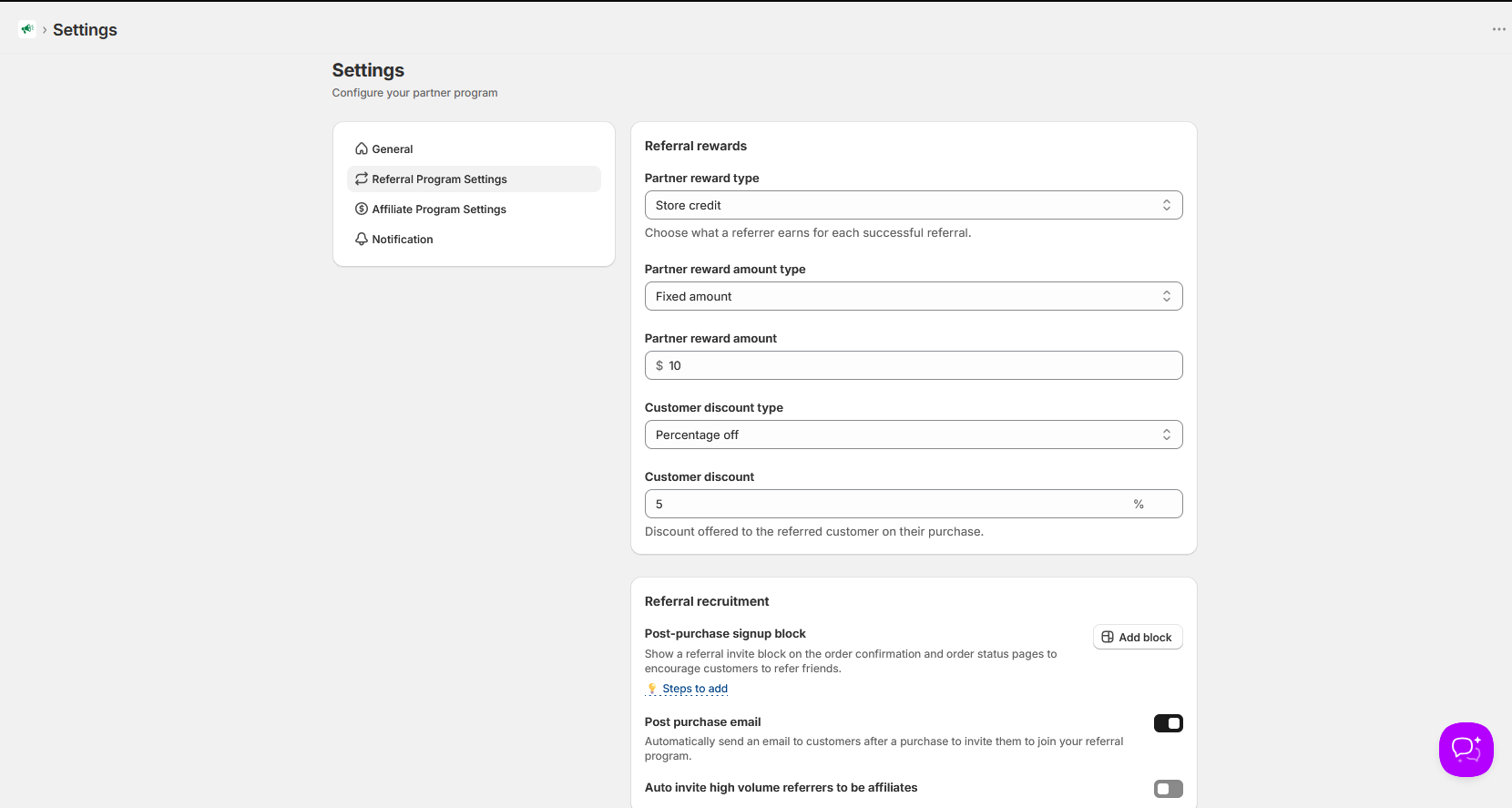1512x808 pixels.
Task: Click the General home icon
Action: click(x=362, y=148)
